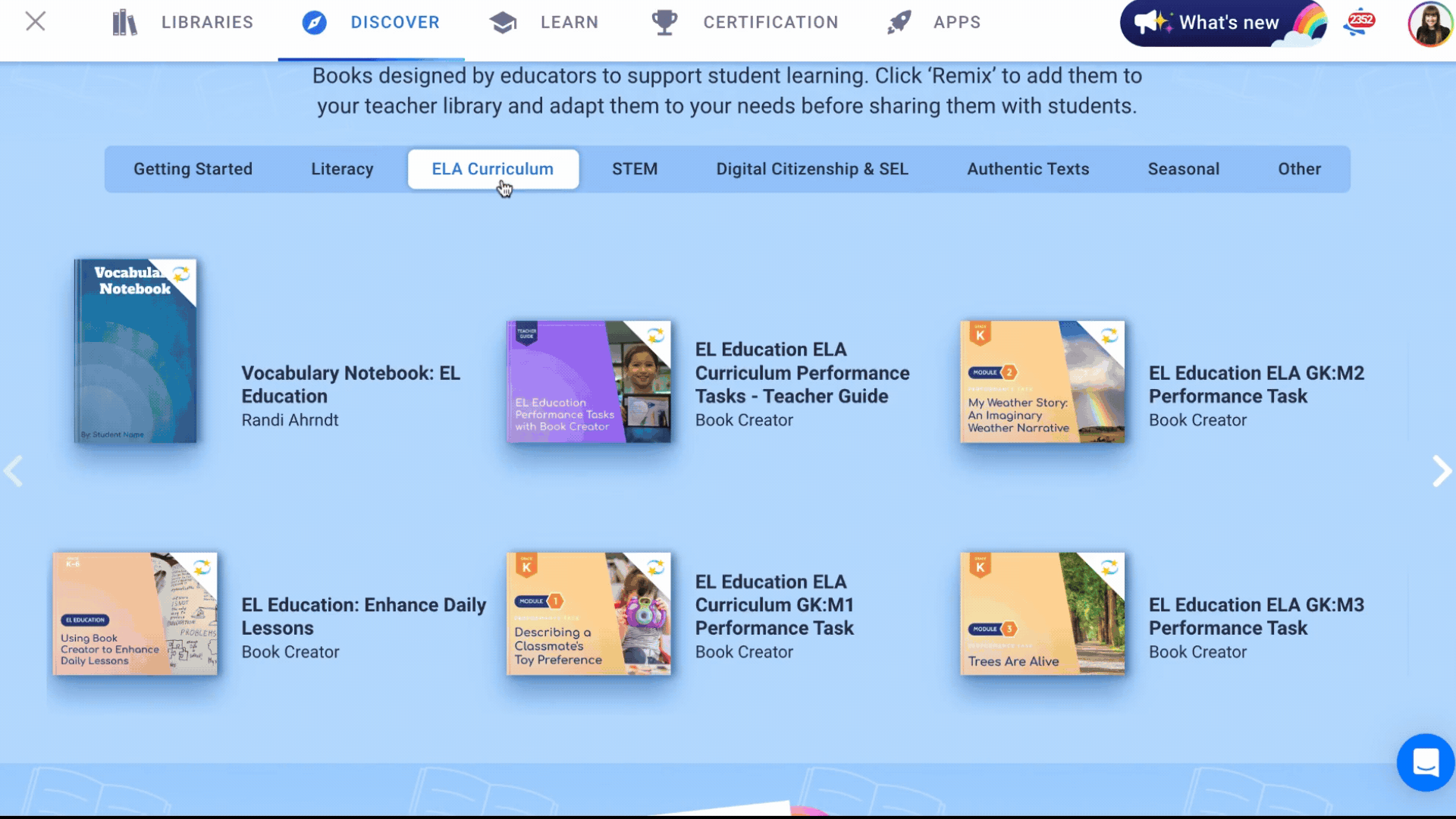The width and height of the screenshot is (1456, 819).
Task: Click title Vocabulary Notebook: EL Education
Action: 350,384
